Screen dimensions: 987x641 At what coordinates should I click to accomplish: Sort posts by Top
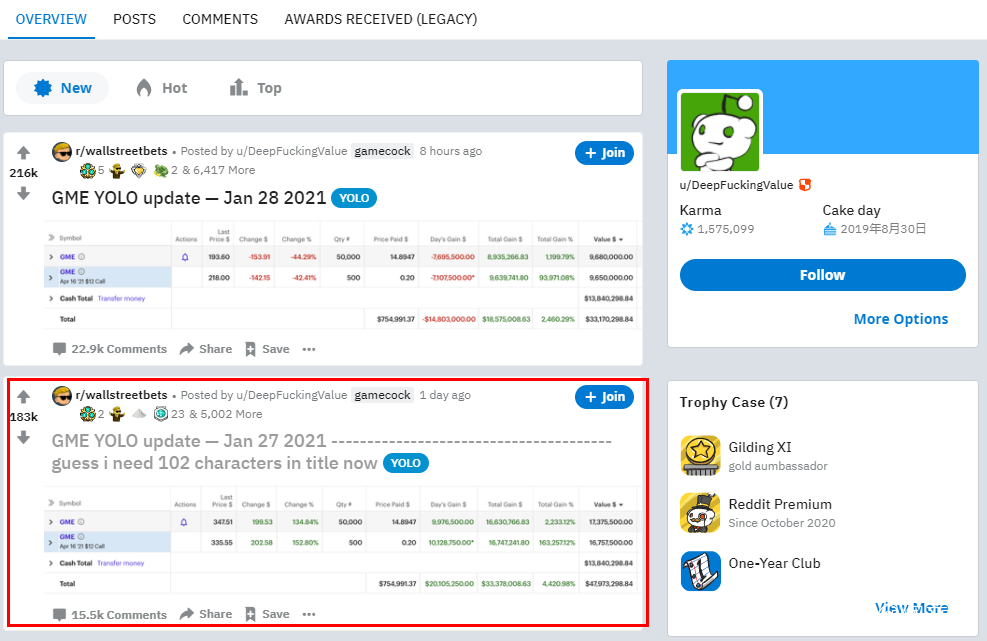pyautogui.click(x=255, y=88)
